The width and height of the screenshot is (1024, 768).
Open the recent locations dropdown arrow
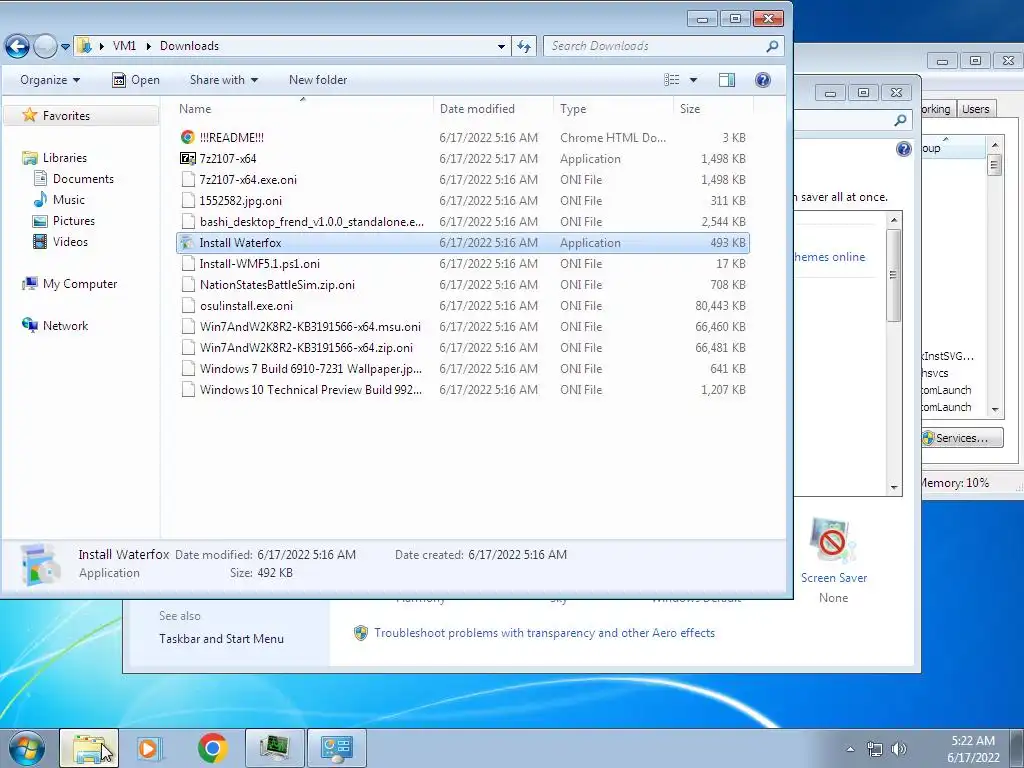tap(65, 47)
